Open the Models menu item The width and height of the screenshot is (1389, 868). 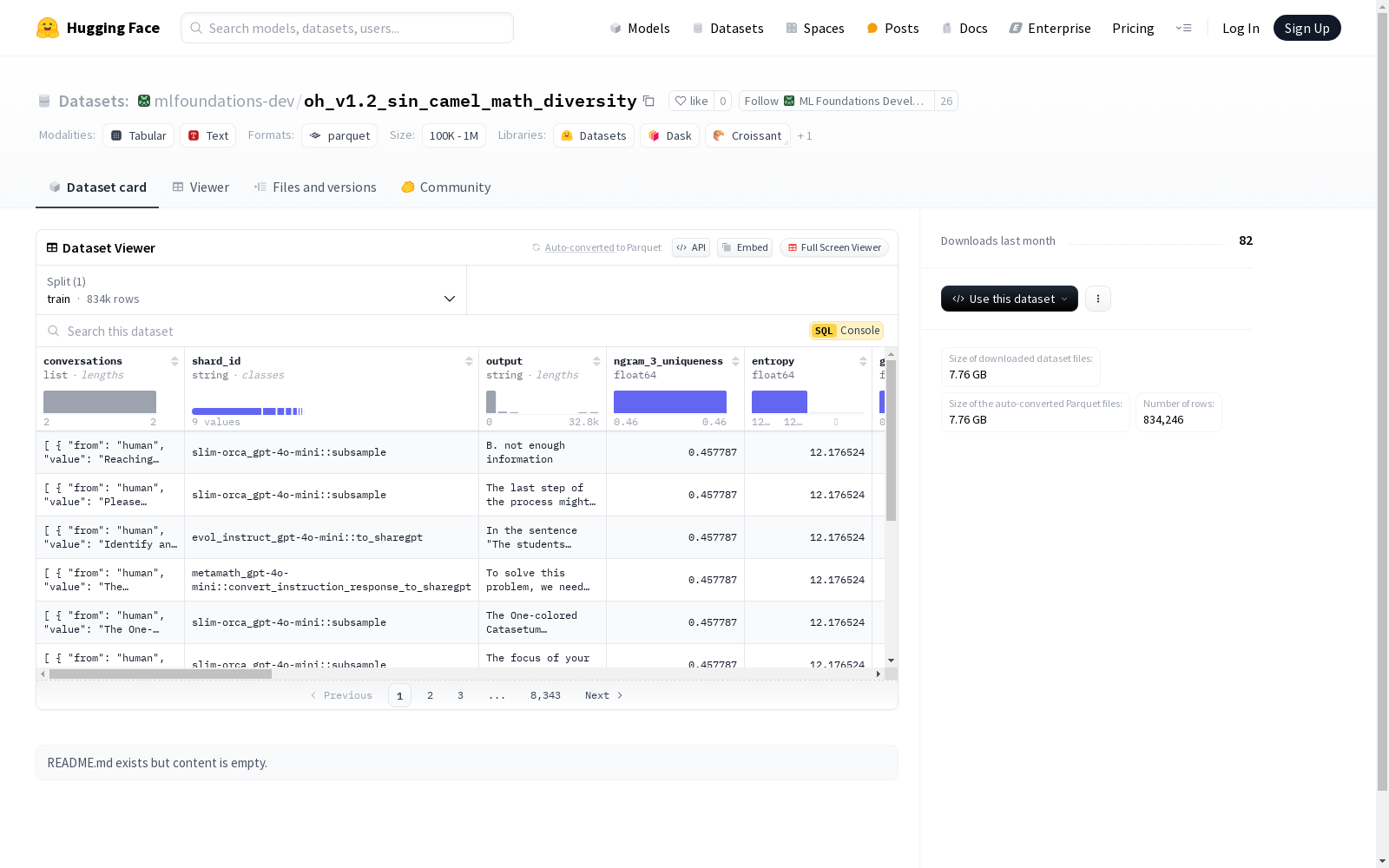[x=640, y=28]
